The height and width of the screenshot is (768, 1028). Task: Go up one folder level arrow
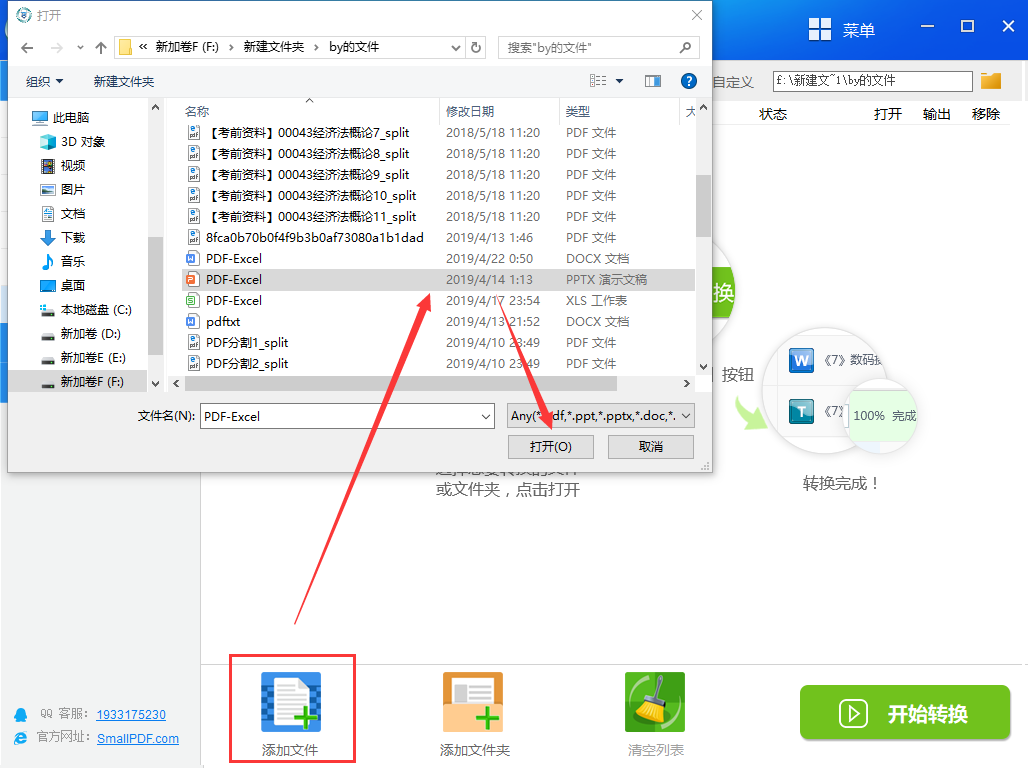(x=100, y=47)
